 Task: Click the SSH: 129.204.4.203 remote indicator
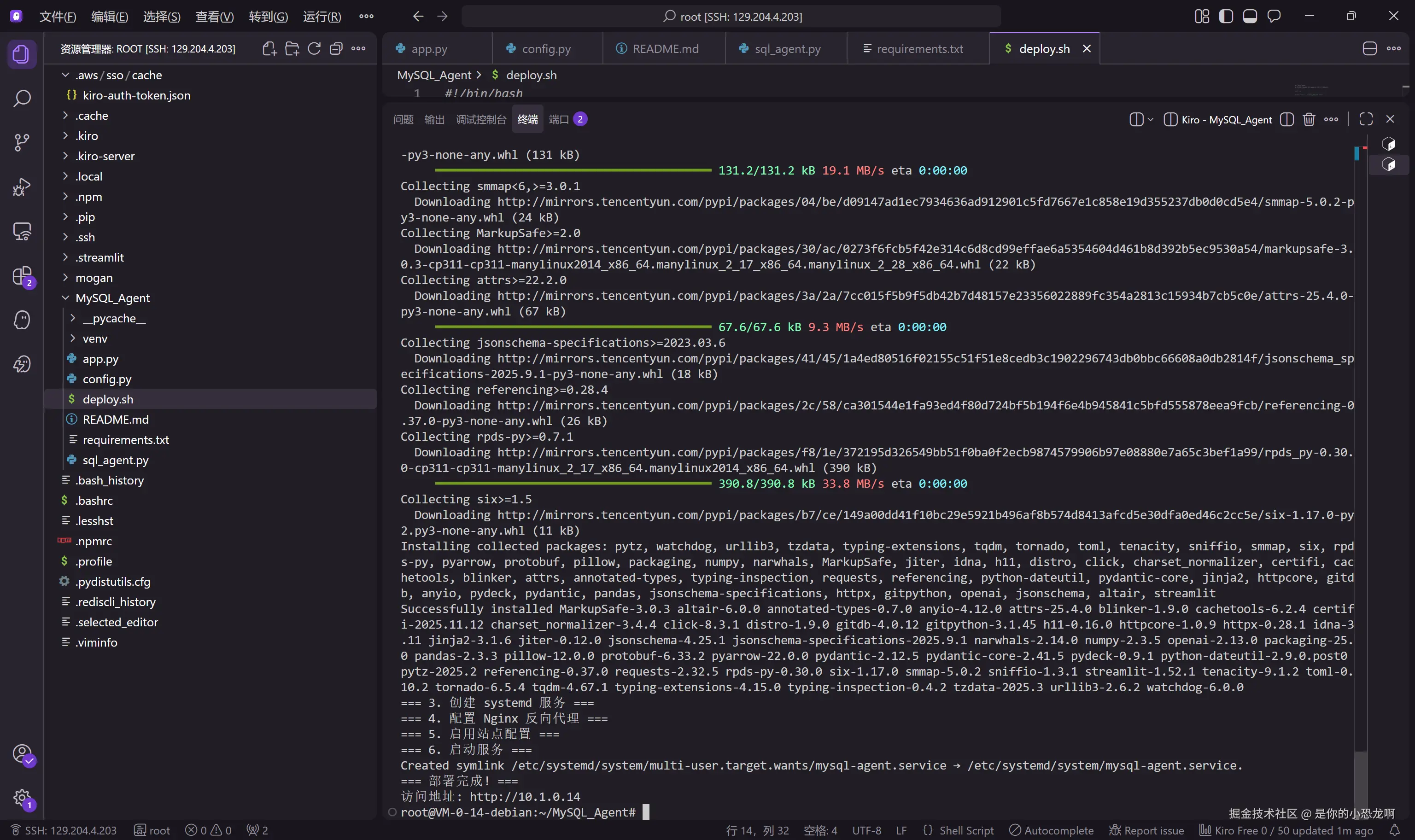tap(64, 830)
